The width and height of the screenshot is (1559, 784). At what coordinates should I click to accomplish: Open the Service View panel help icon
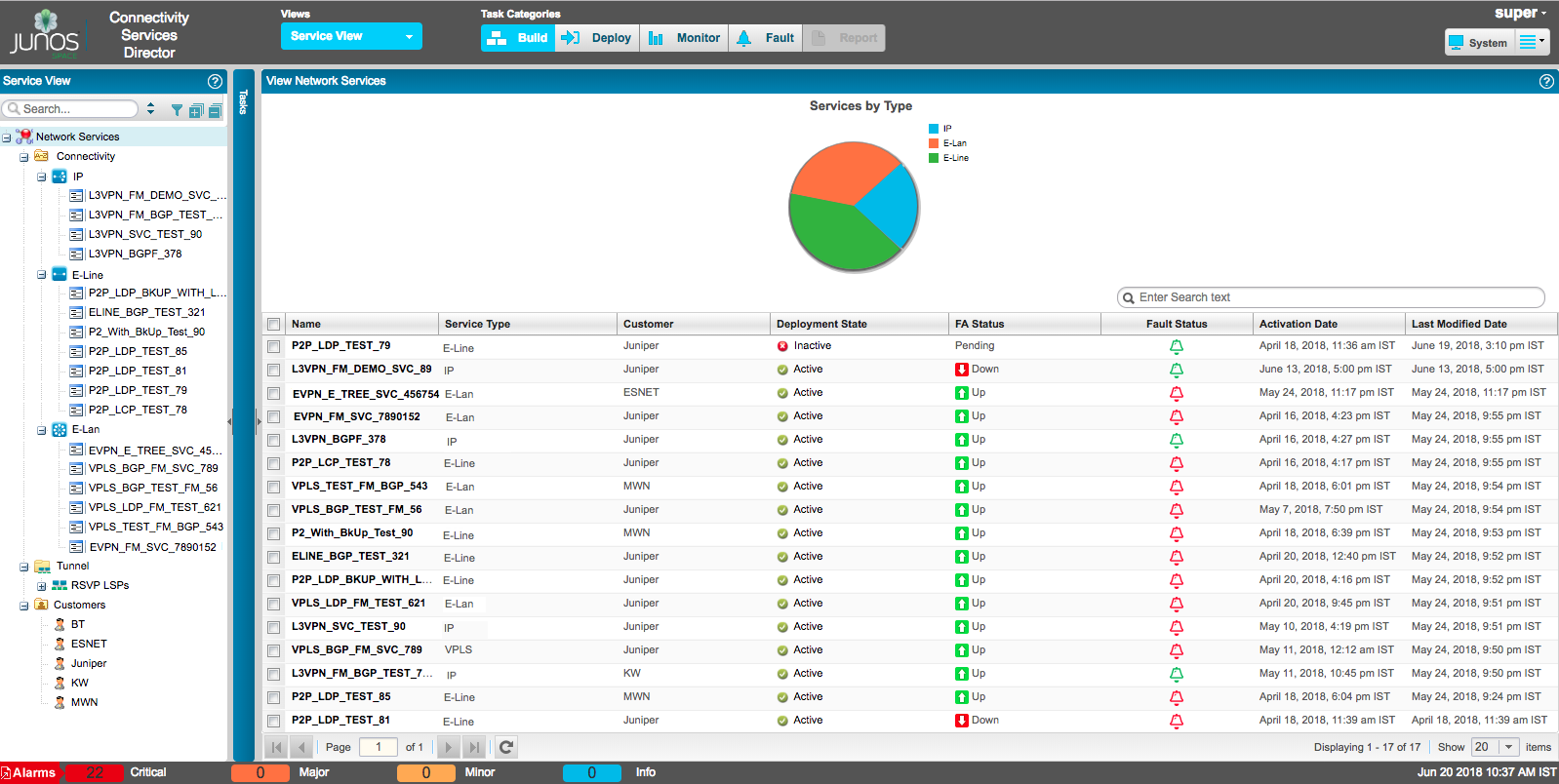click(x=215, y=81)
